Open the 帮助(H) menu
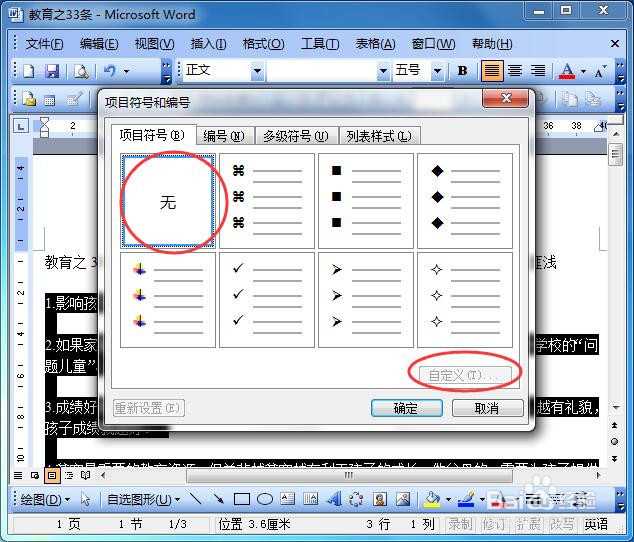Screen dimensions: 634x542 coord(492,44)
